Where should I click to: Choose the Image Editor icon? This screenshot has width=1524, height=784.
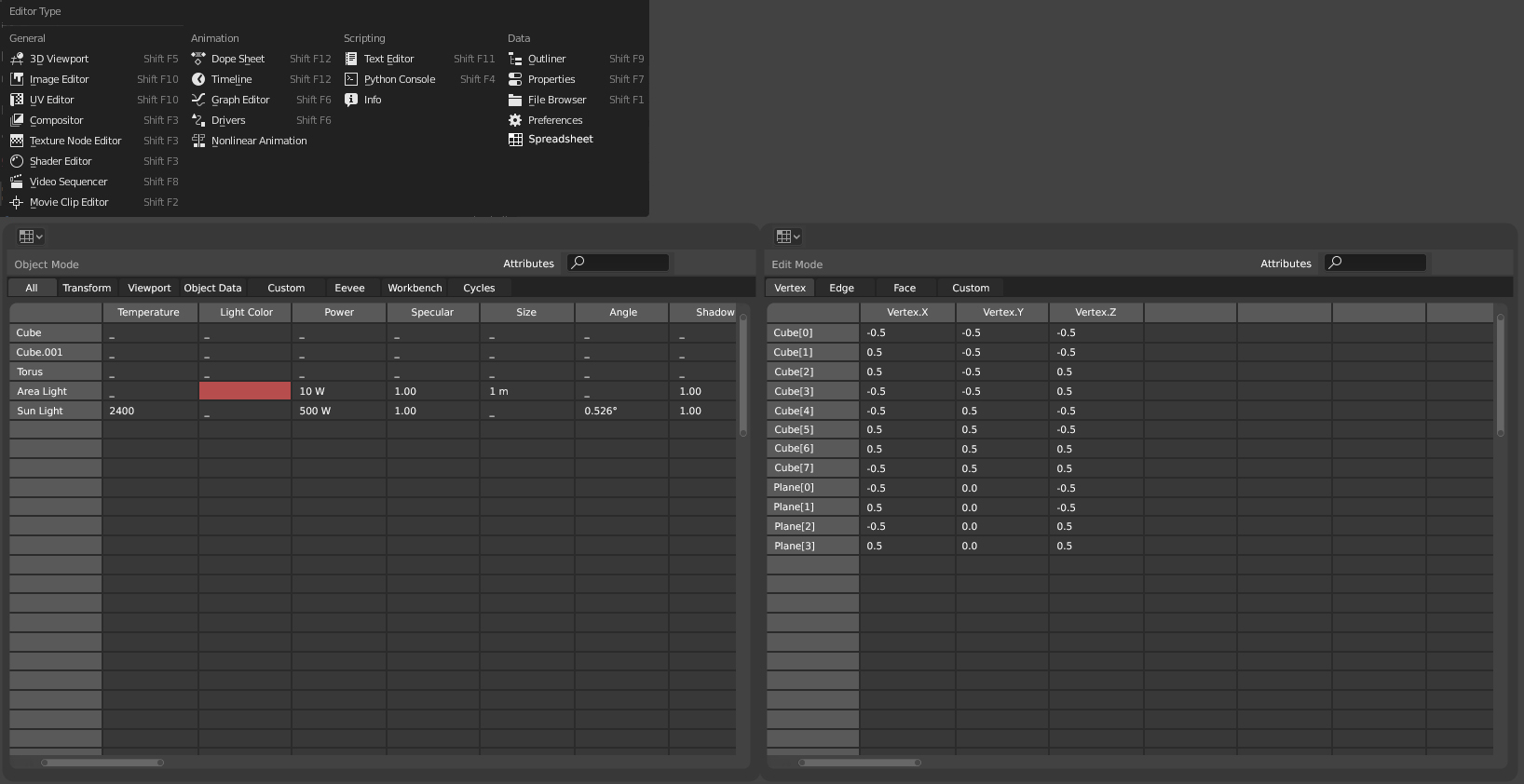(17, 79)
